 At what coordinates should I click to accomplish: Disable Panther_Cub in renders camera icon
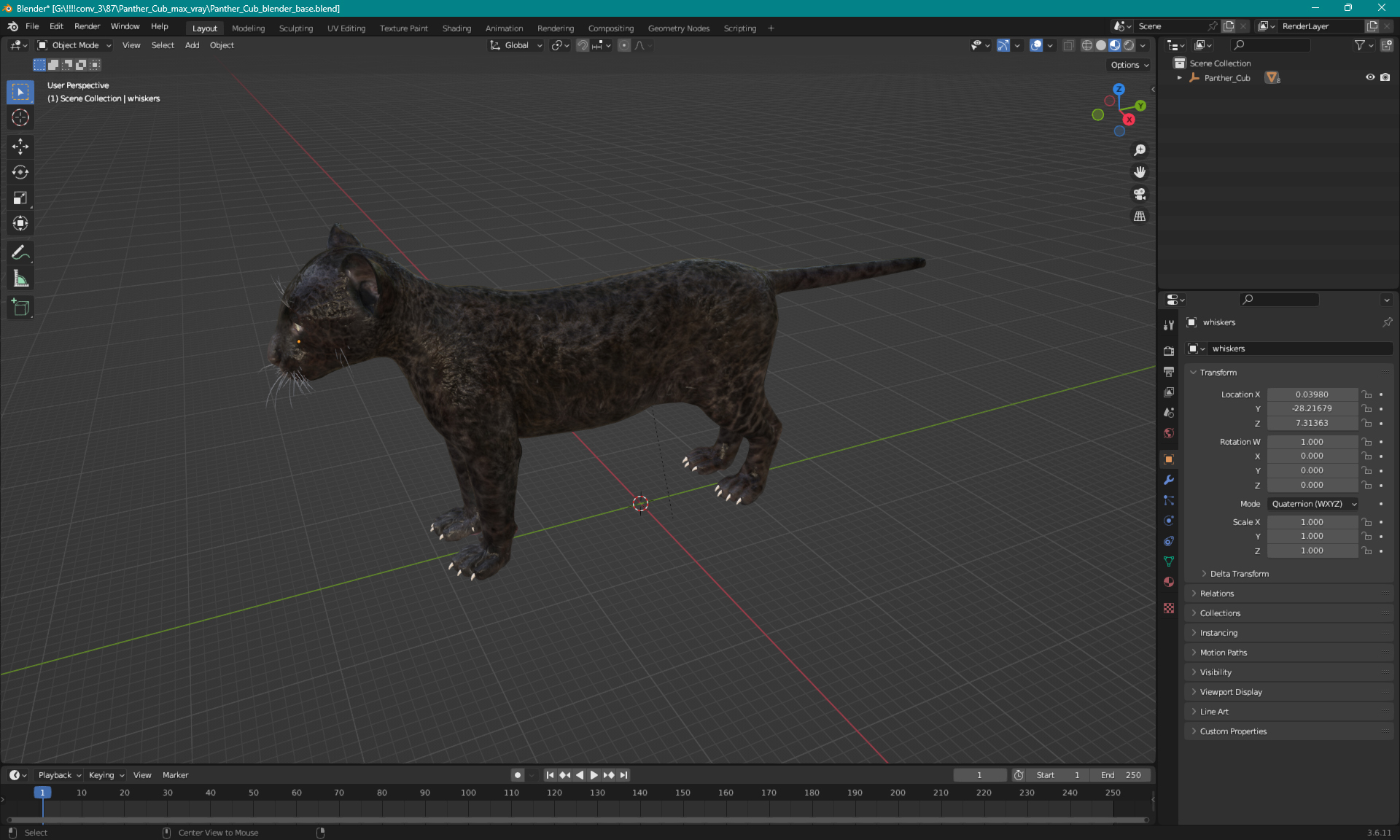tap(1385, 77)
